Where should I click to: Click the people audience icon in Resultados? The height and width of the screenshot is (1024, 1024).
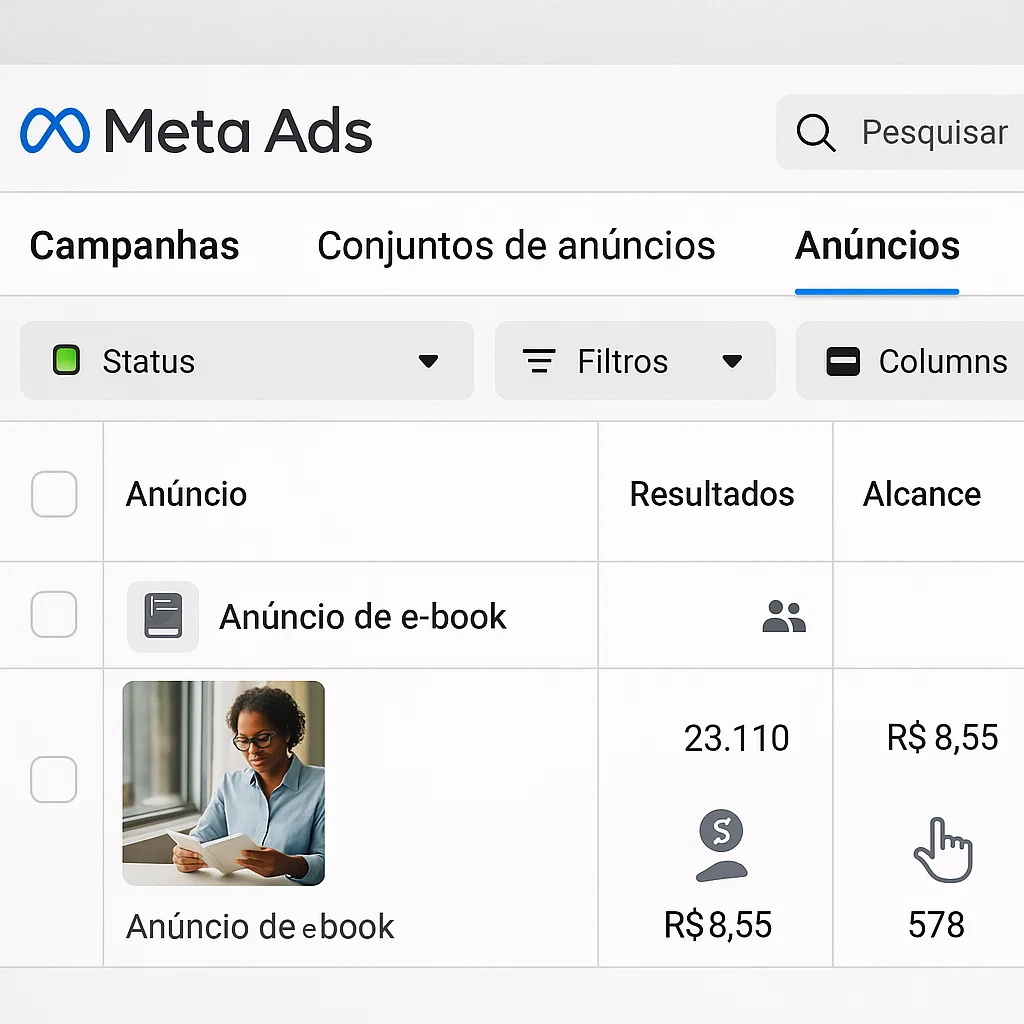784,616
